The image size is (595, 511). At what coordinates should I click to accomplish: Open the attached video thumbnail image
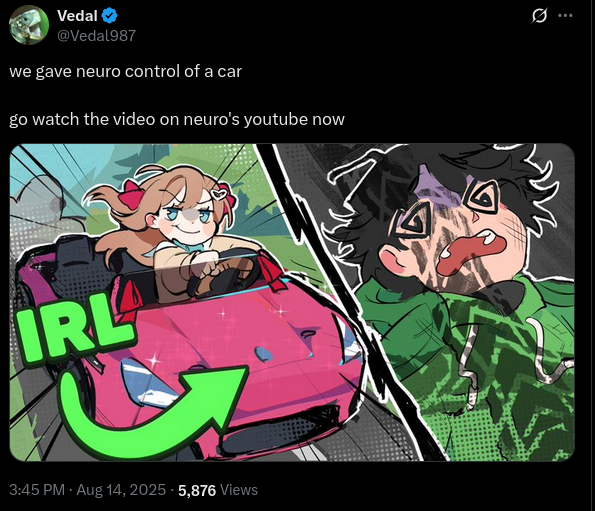292,302
